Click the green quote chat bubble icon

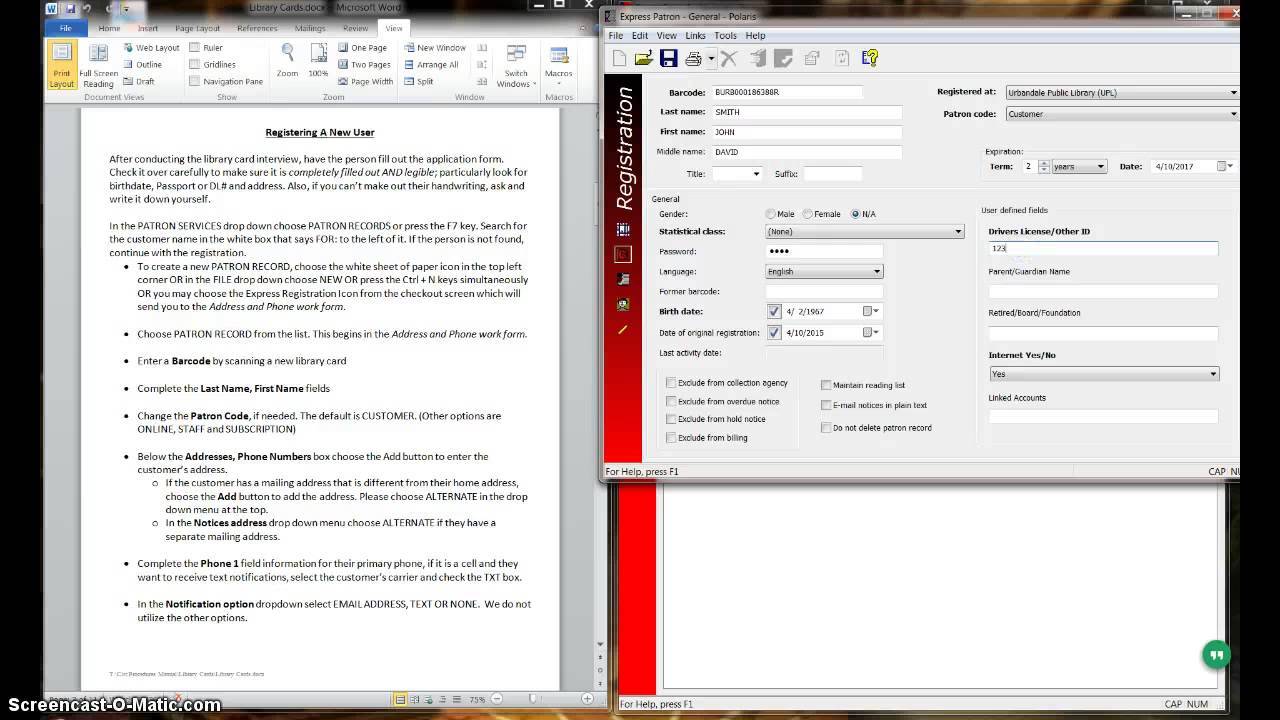click(1216, 656)
